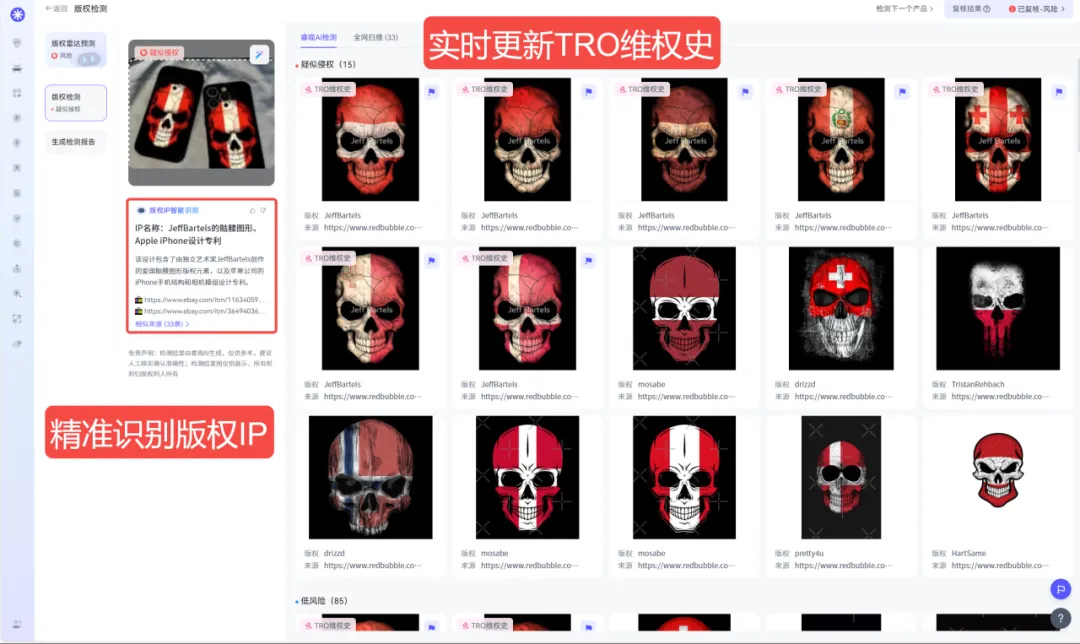This screenshot has height=644, width=1080.
Task: Click the IP名称 JeffBartels title text
Action: [x=196, y=234]
